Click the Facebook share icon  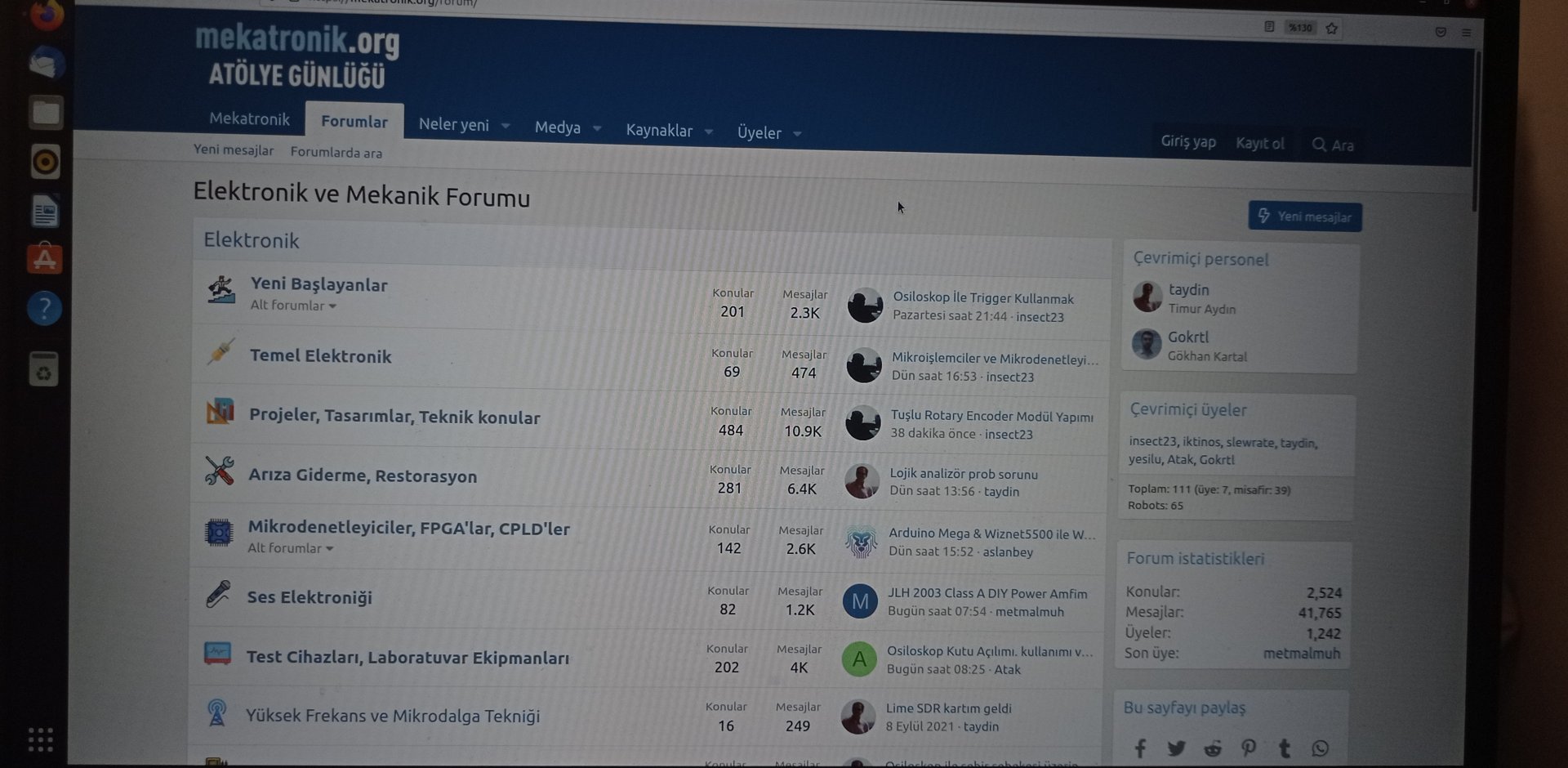[1140, 748]
